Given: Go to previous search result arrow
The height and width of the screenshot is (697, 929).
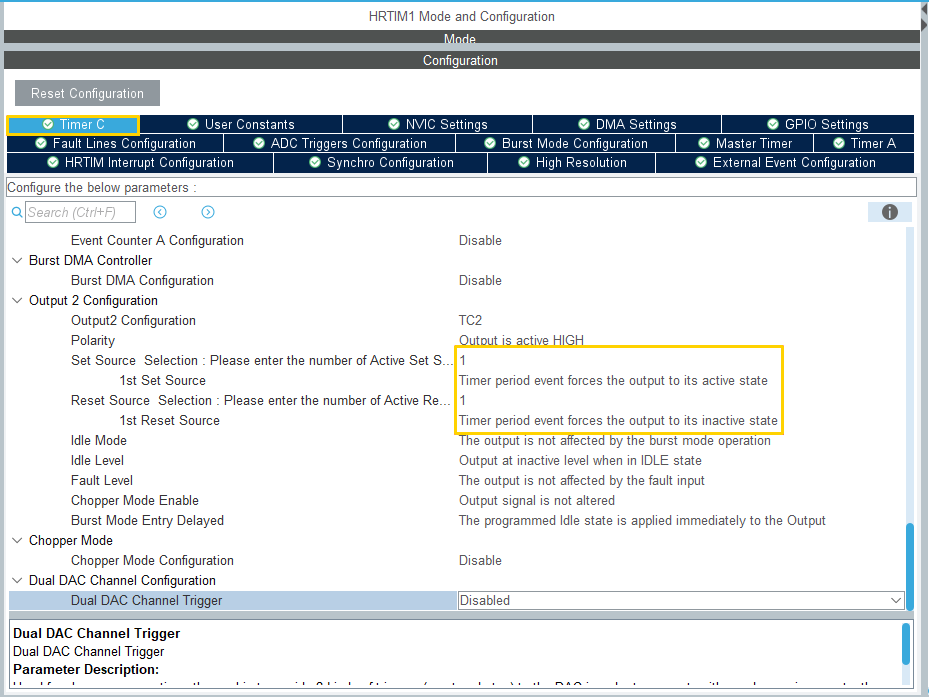Looking at the screenshot, I should (160, 212).
